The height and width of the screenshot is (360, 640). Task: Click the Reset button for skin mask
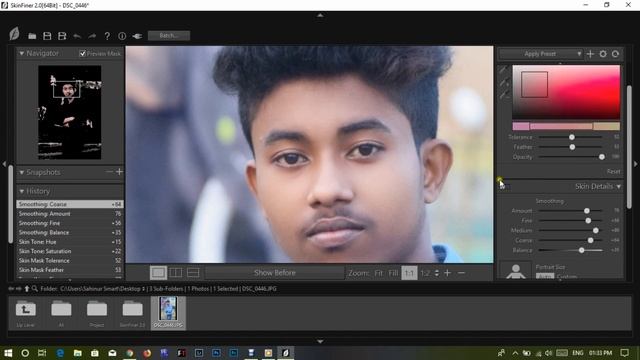[613, 171]
